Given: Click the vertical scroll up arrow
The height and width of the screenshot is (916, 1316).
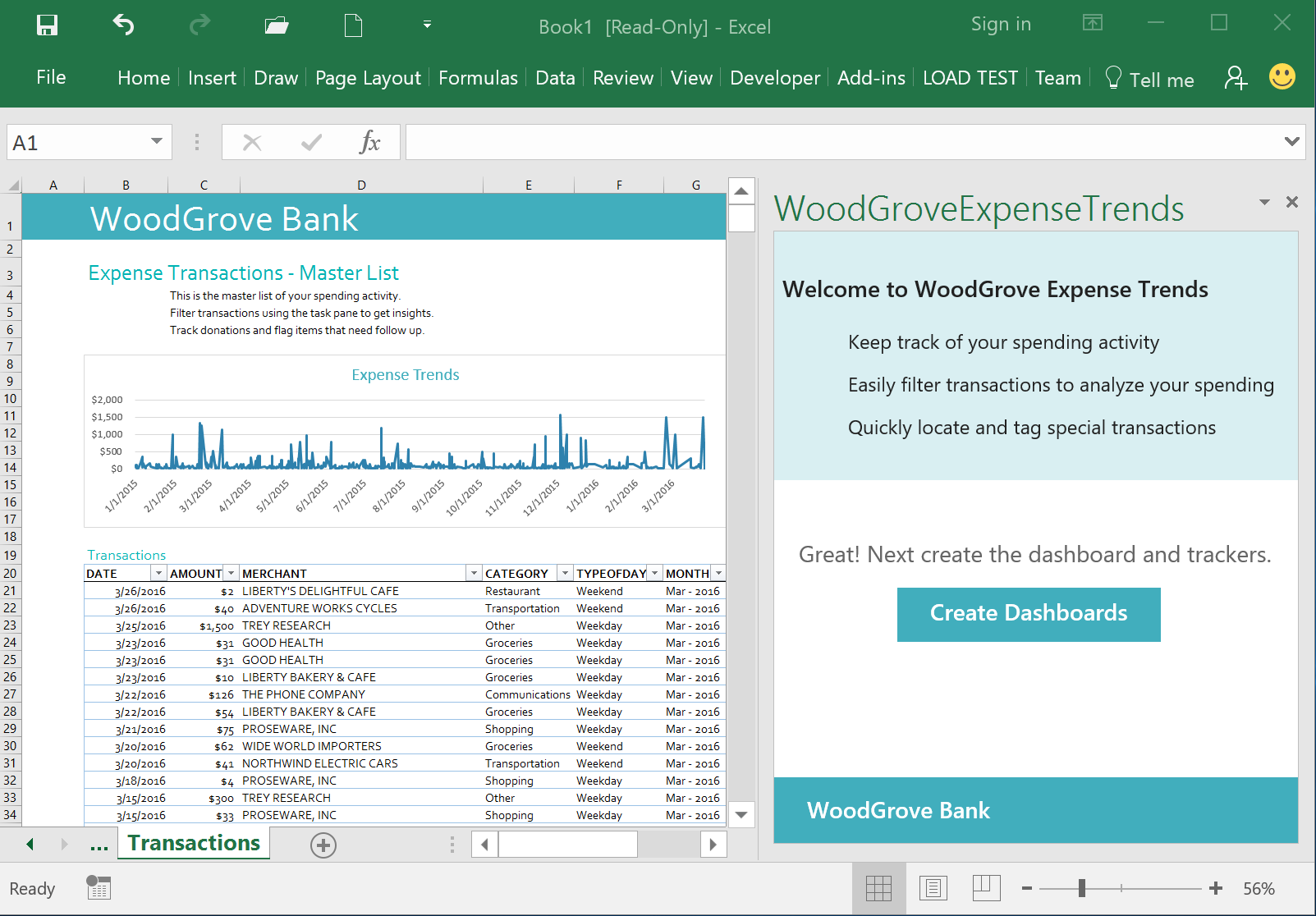Looking at the screenshot, I should tap(741, 191).
